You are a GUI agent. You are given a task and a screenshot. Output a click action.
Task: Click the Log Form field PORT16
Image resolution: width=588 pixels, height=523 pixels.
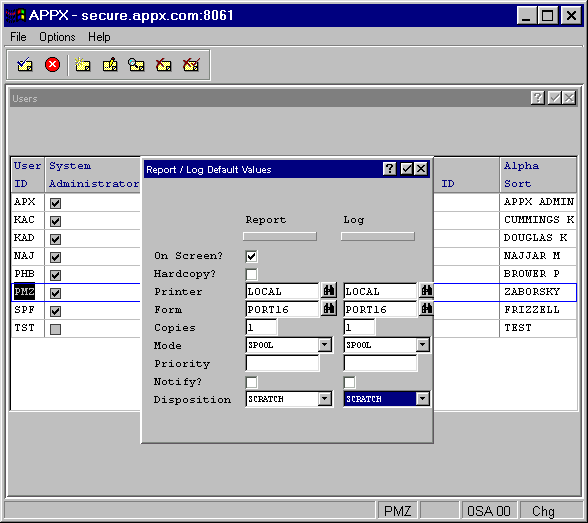coord(380,309)
